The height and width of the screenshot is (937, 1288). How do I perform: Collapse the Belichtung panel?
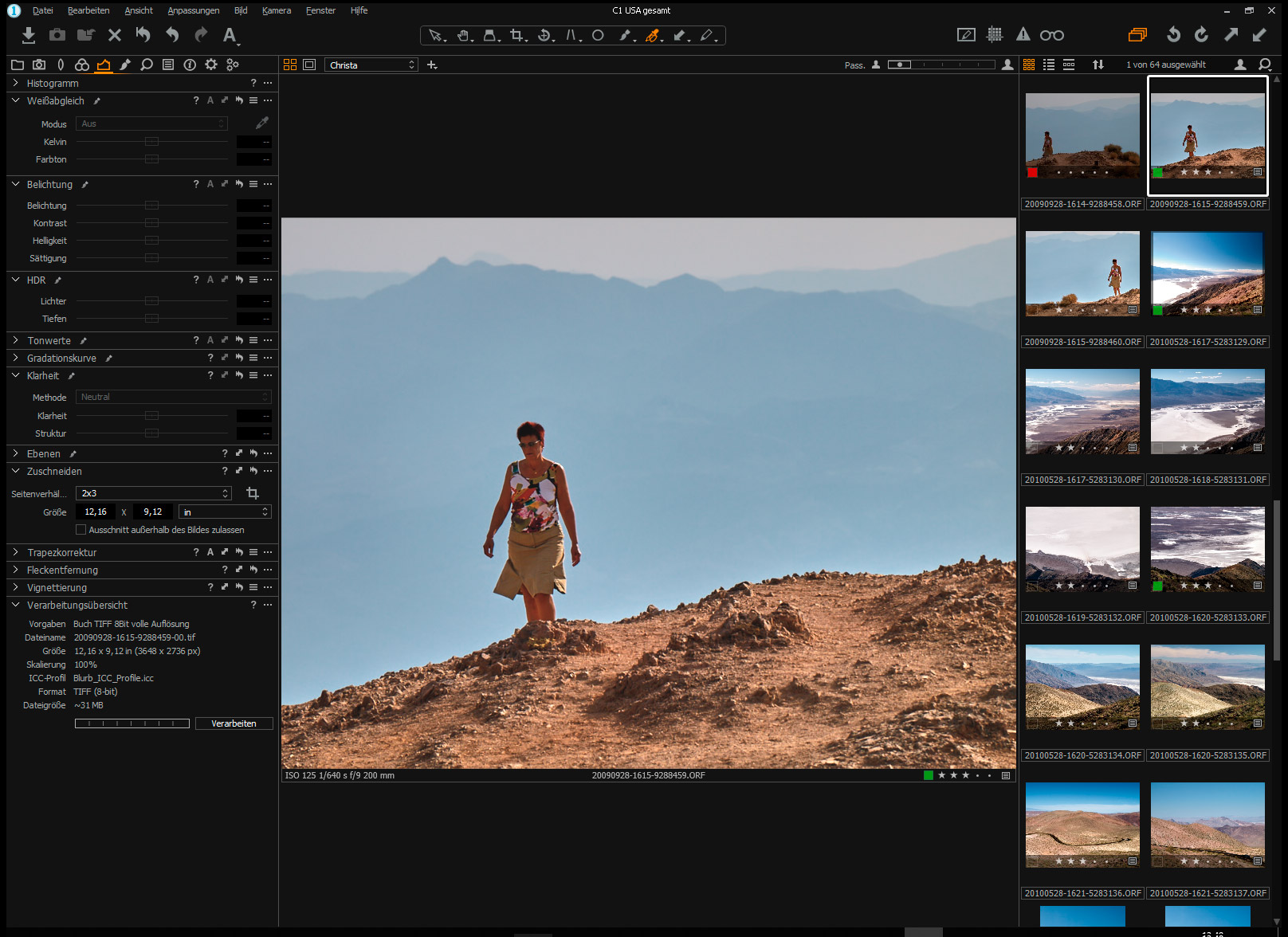pos(15,184)
